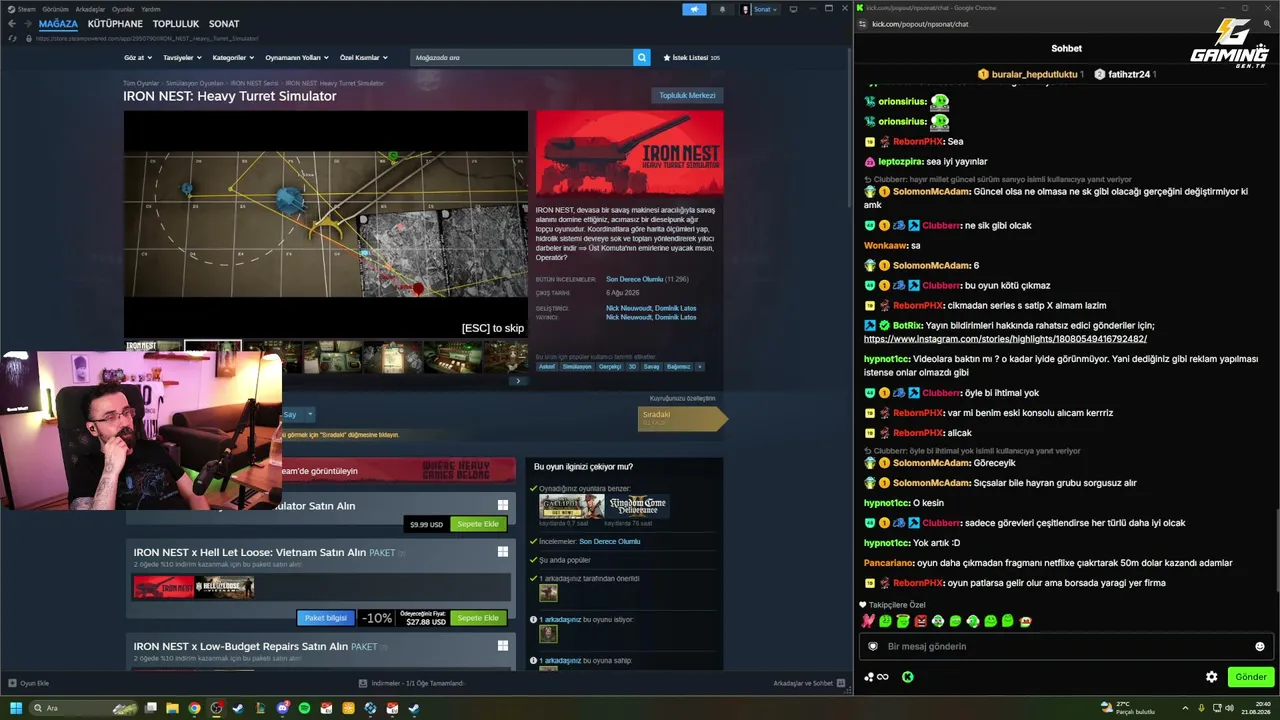The height and width of the screenshot is (720, 1280).
Task: Click the taskbar volume speaker icon
Action: pyautogui.click(x=1230, y=708)
